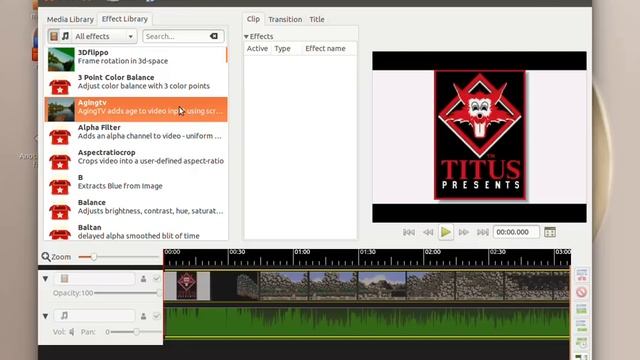This screenshot has width=640, height=360.
Task: Switch to the Media Library tab
Action: (70, 19)
